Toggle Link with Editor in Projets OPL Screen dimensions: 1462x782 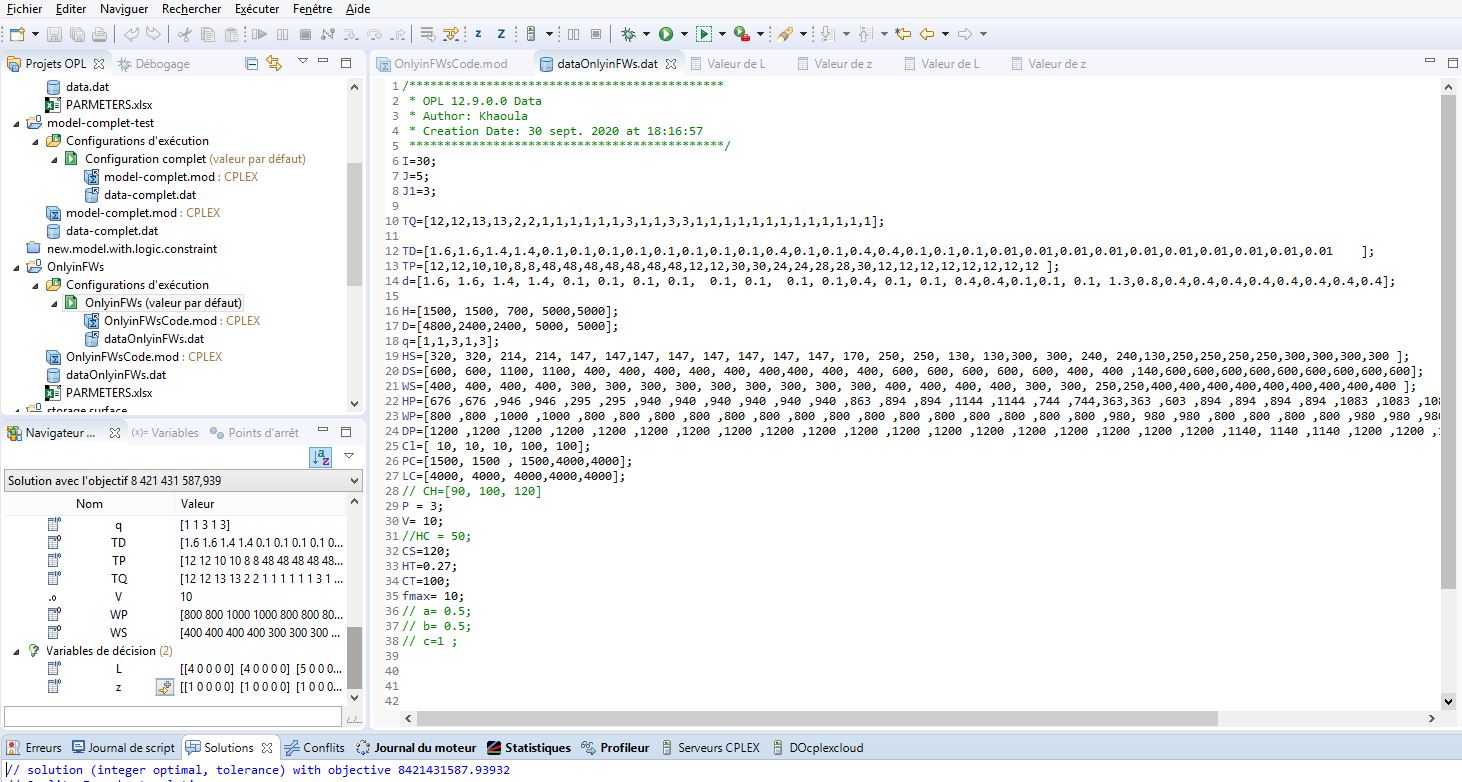point(274,63)
